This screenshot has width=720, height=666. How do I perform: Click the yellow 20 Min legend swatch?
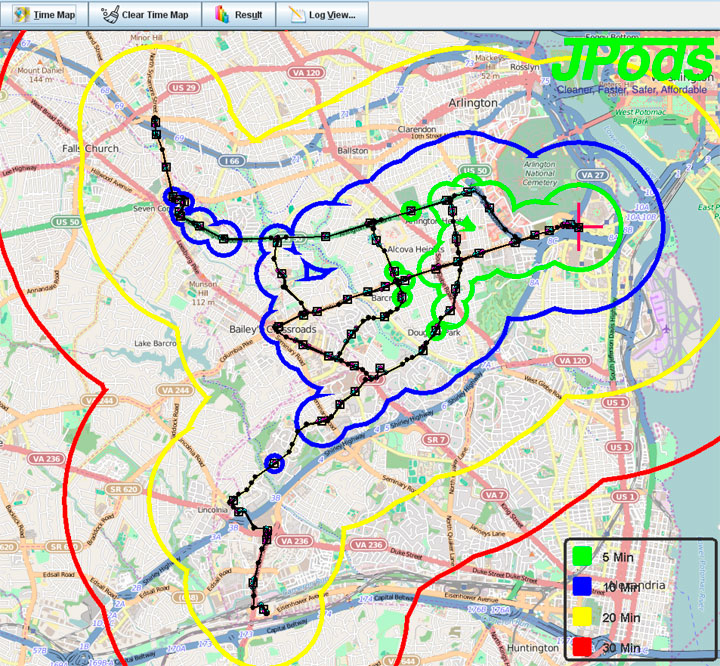click(583, 618)
